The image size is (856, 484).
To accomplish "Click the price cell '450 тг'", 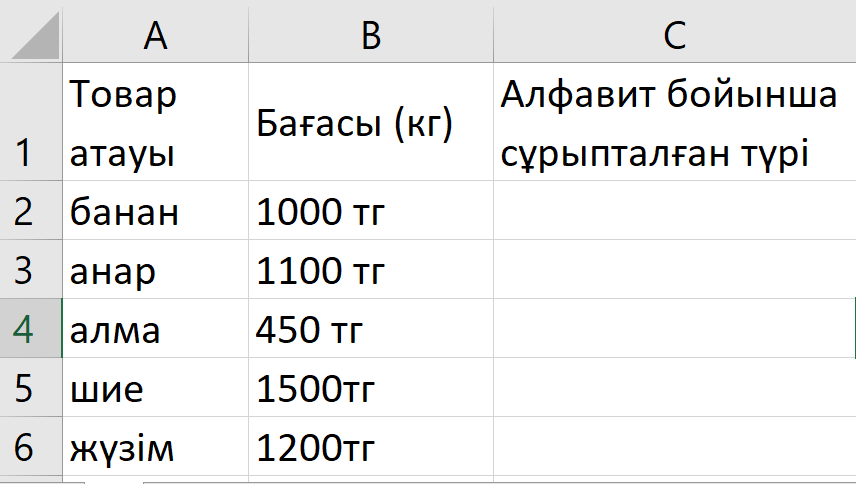I will (x=371, y=329).
